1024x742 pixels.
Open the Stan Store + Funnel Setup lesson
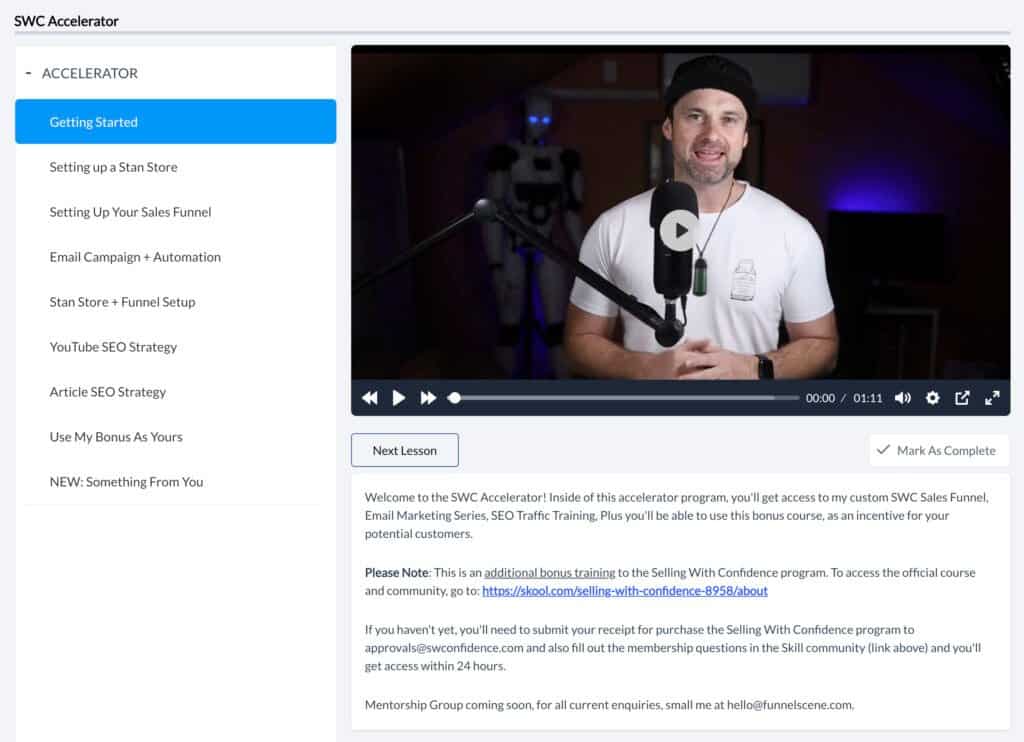(x=176, y=302)
